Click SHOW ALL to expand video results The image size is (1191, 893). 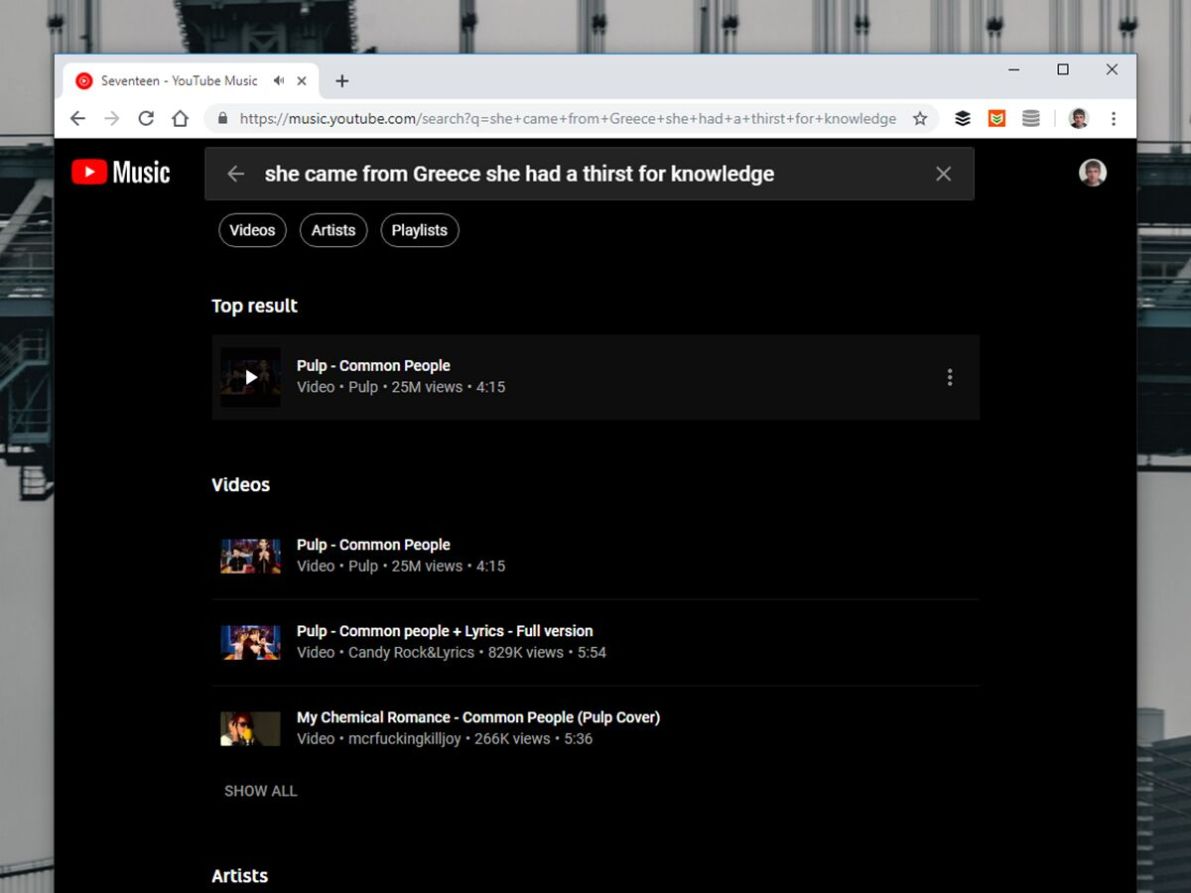click(x=260, y=790)
